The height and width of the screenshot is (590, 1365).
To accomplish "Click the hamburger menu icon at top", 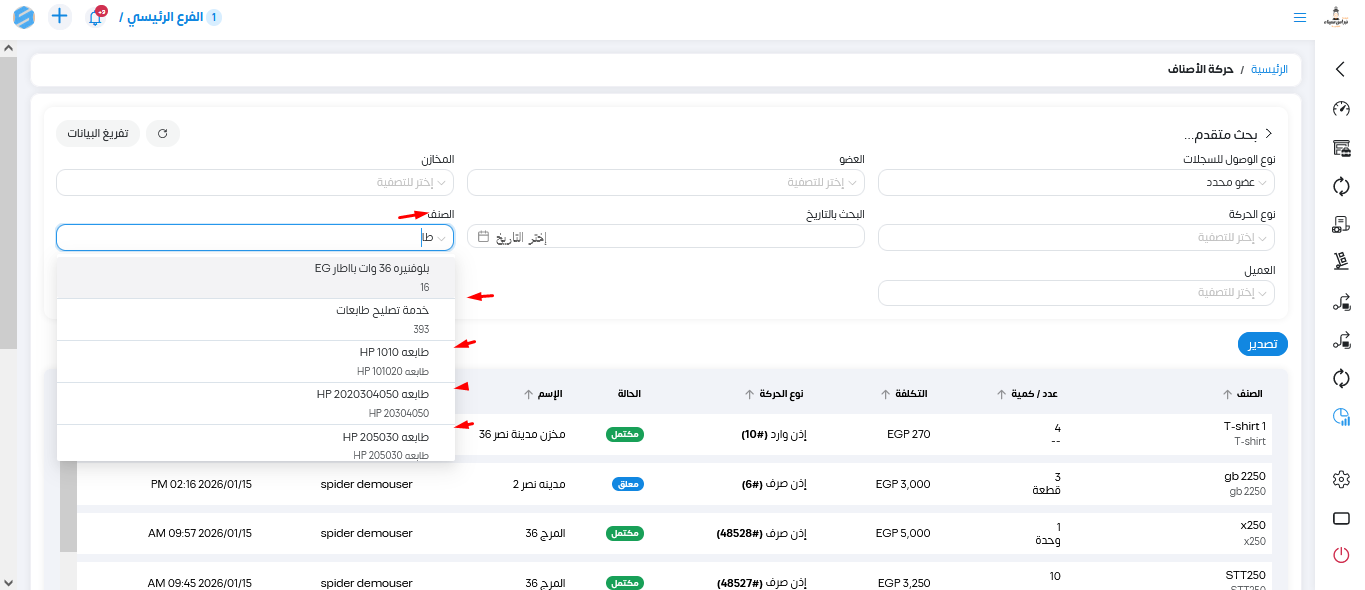I will 1300,18.
